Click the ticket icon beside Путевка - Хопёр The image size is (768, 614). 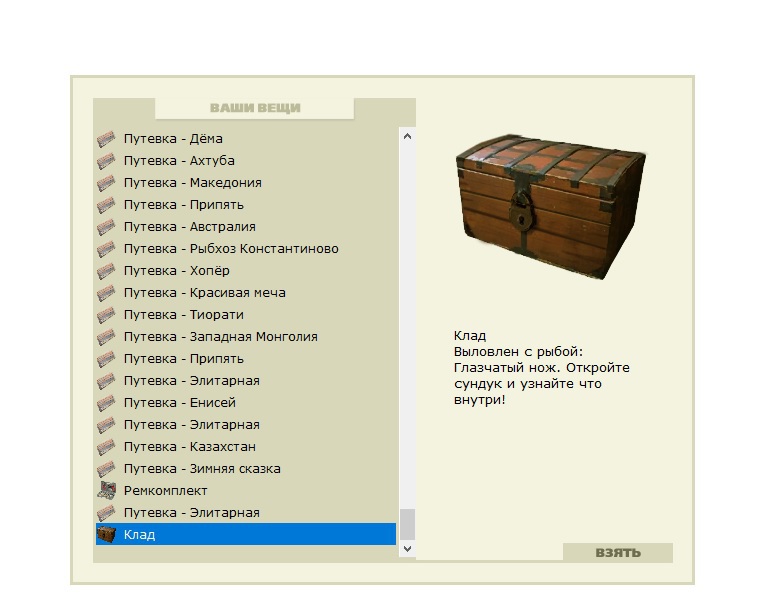[x=106, y=271]
